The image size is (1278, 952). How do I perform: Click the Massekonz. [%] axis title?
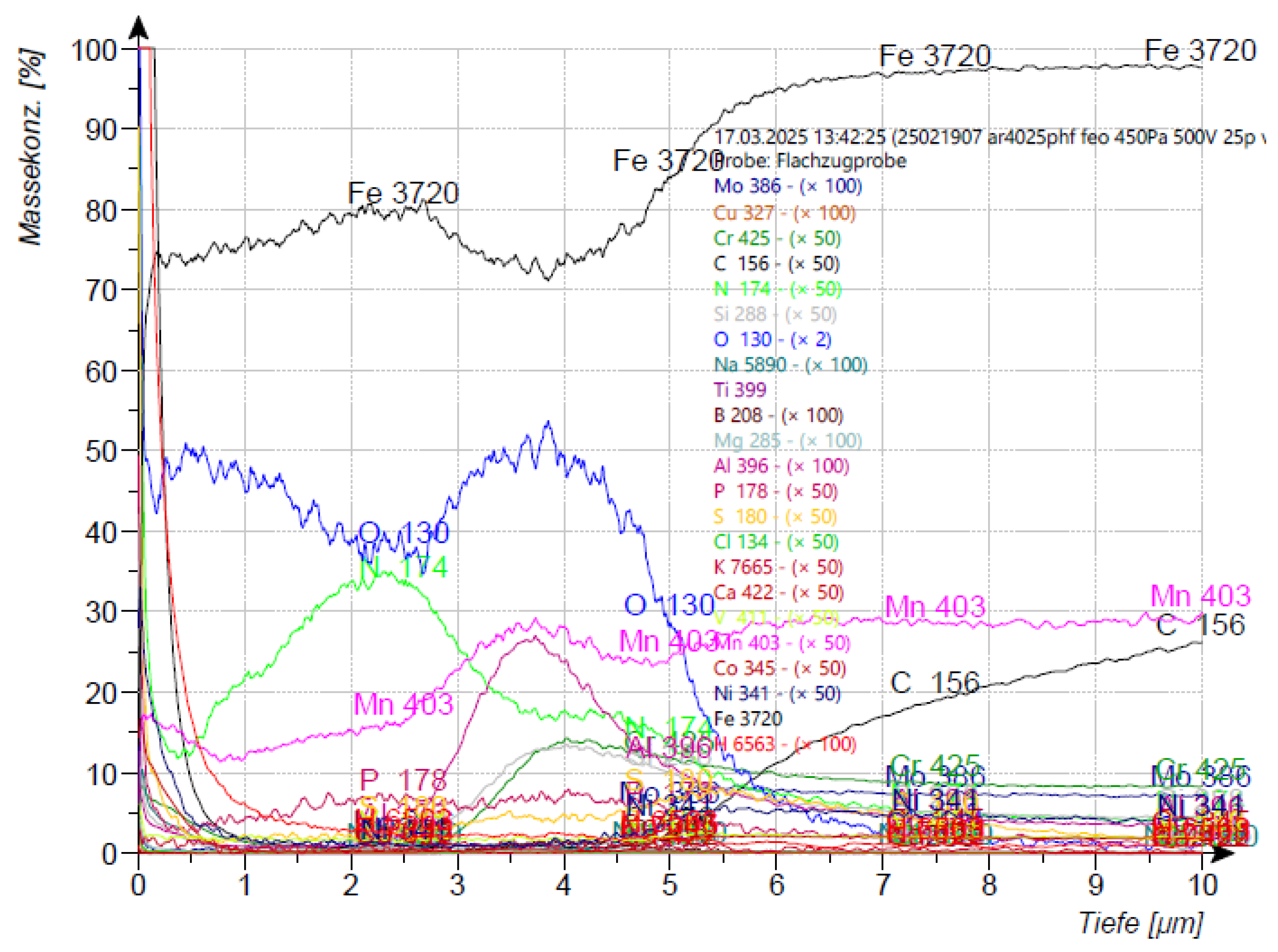[31, 147]
